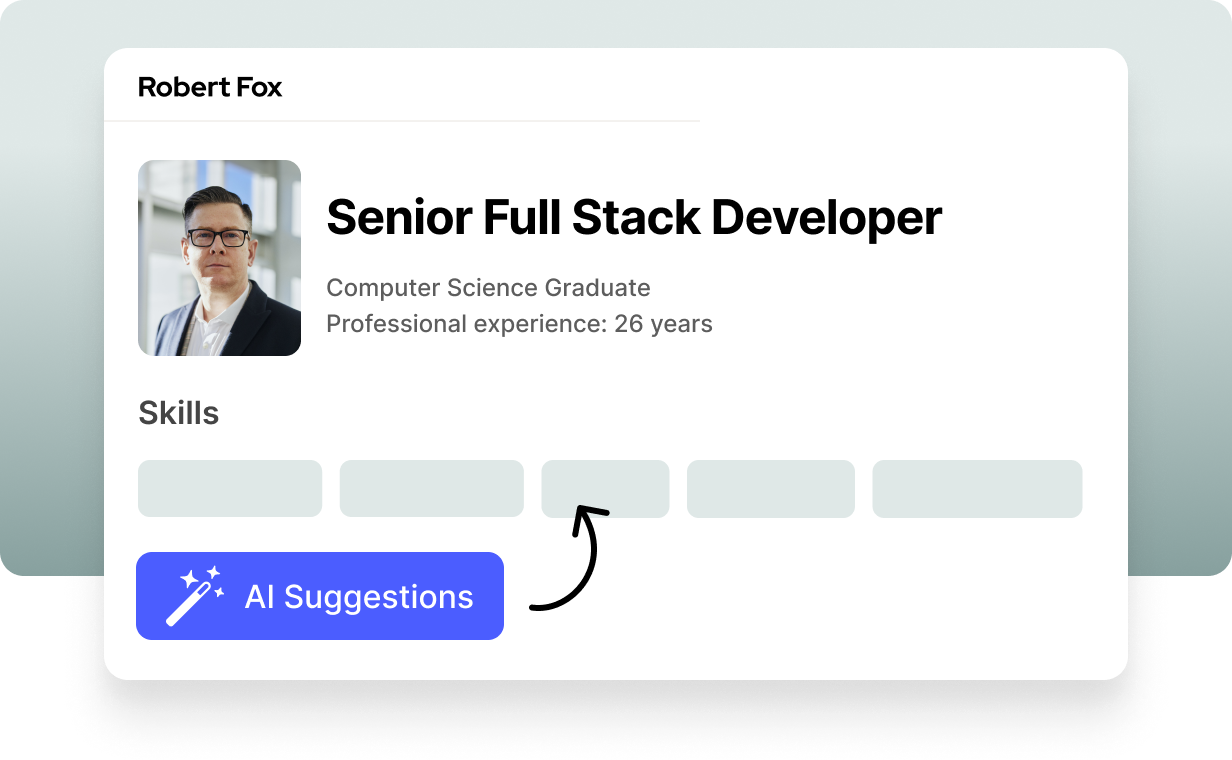Click the Senior Full Stack Developer title

(x=634, y=217)
